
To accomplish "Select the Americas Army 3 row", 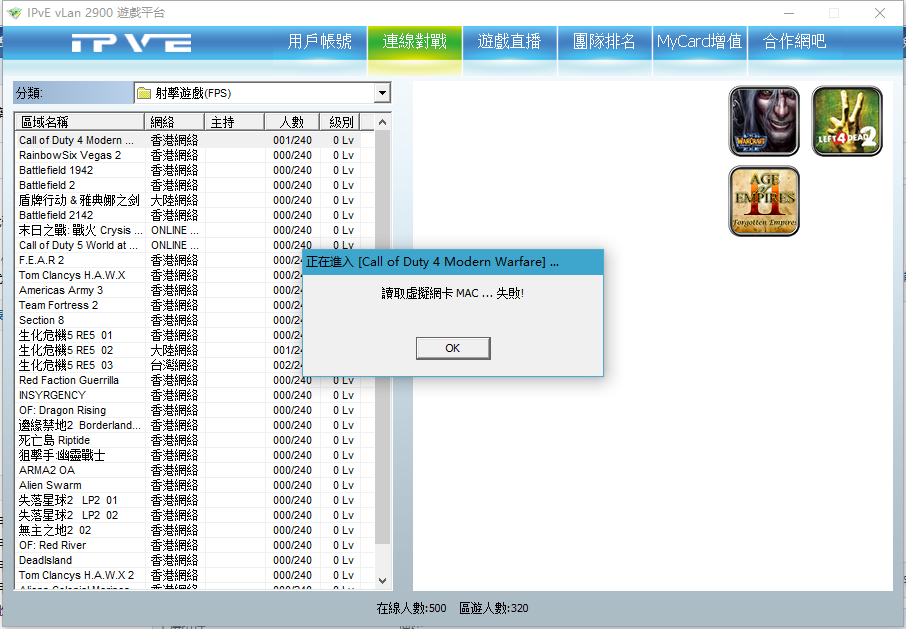I will click(x=159, y=291).
